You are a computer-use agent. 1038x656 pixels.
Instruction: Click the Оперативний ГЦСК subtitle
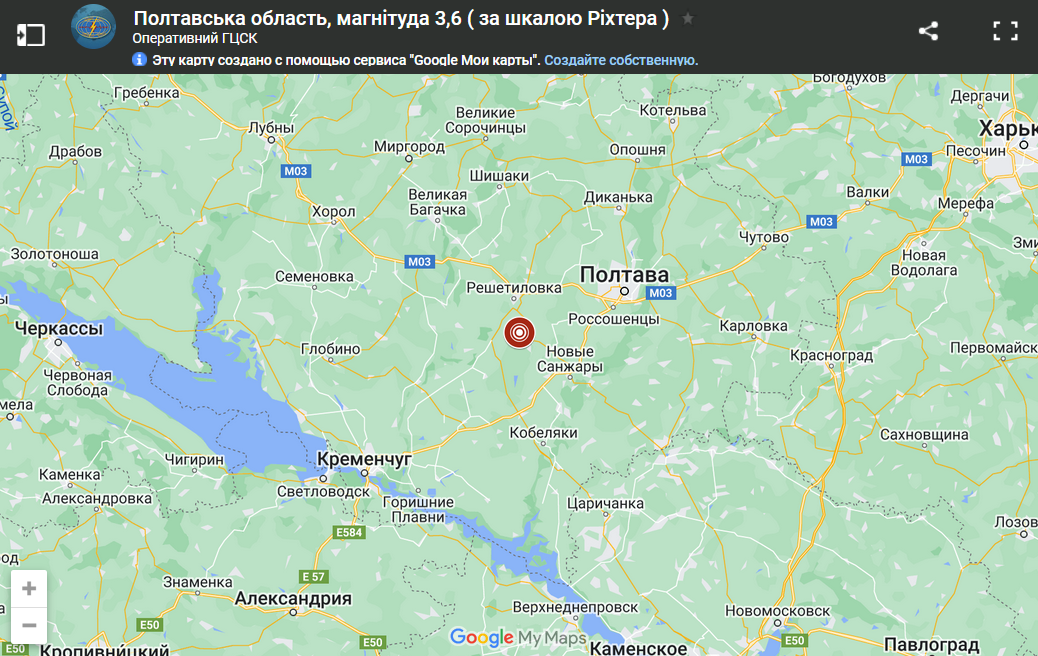point(195,38)
